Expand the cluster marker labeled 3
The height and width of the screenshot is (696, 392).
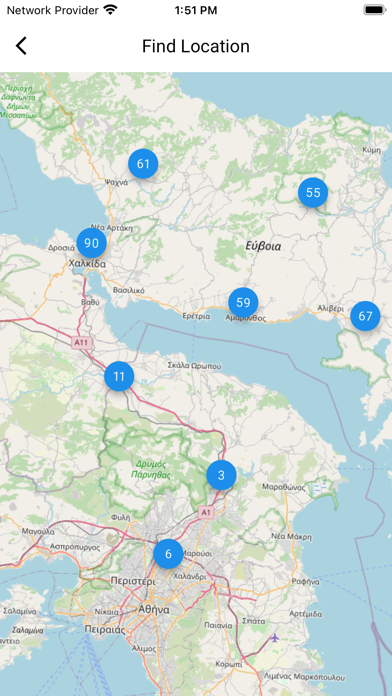(x=221, y=475)
